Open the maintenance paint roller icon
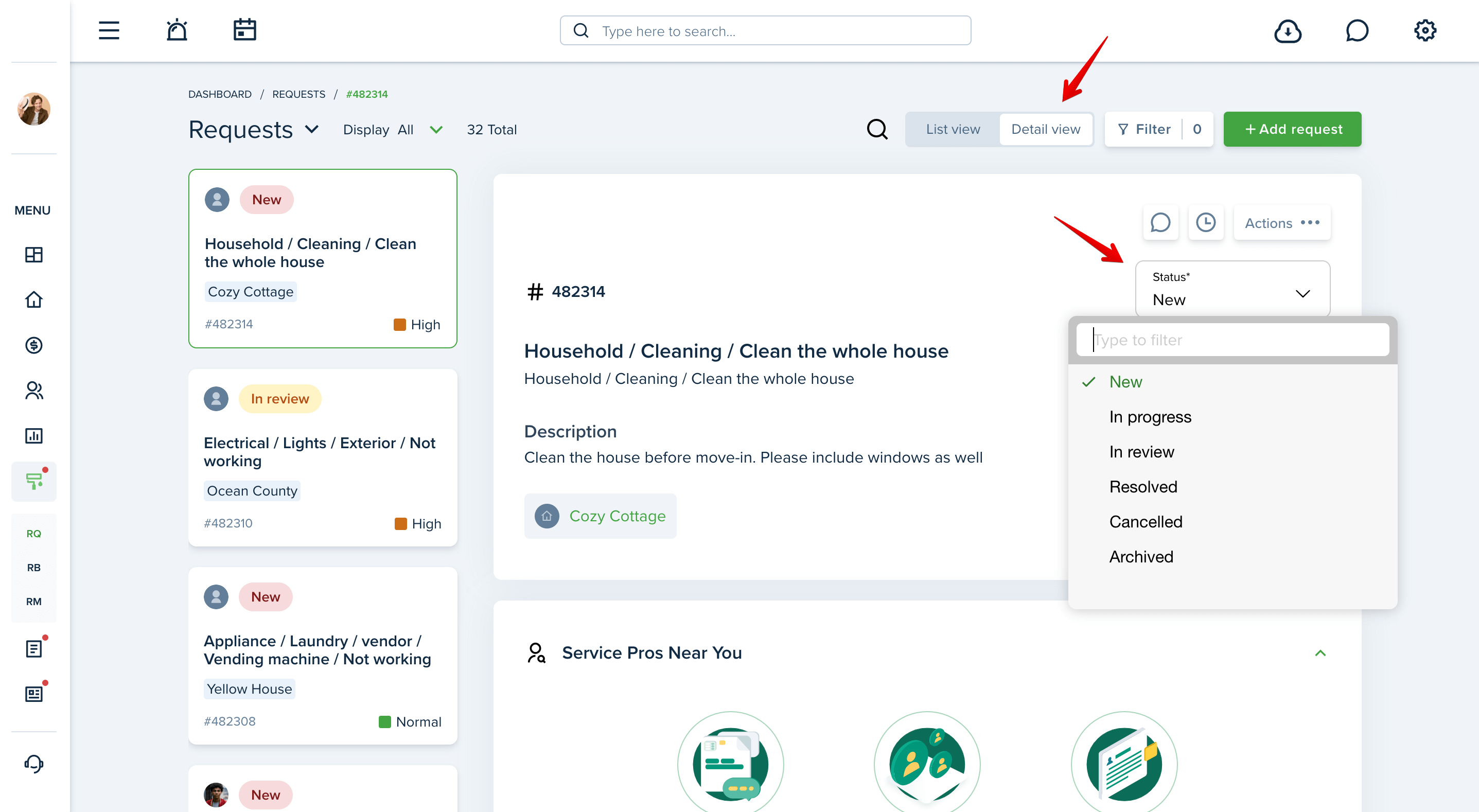Screen dimensions: 1479x812 click(34, 481)
